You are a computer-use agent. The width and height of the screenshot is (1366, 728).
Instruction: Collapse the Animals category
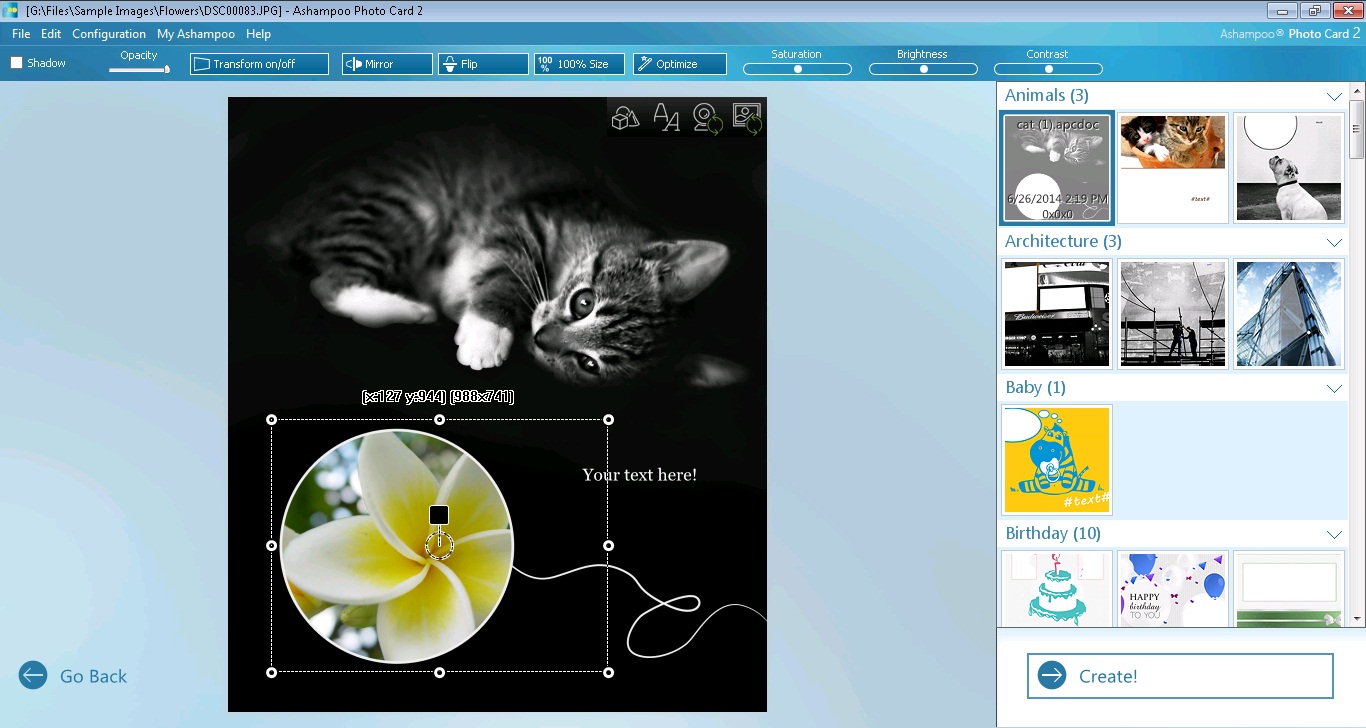coord(1333,96)
